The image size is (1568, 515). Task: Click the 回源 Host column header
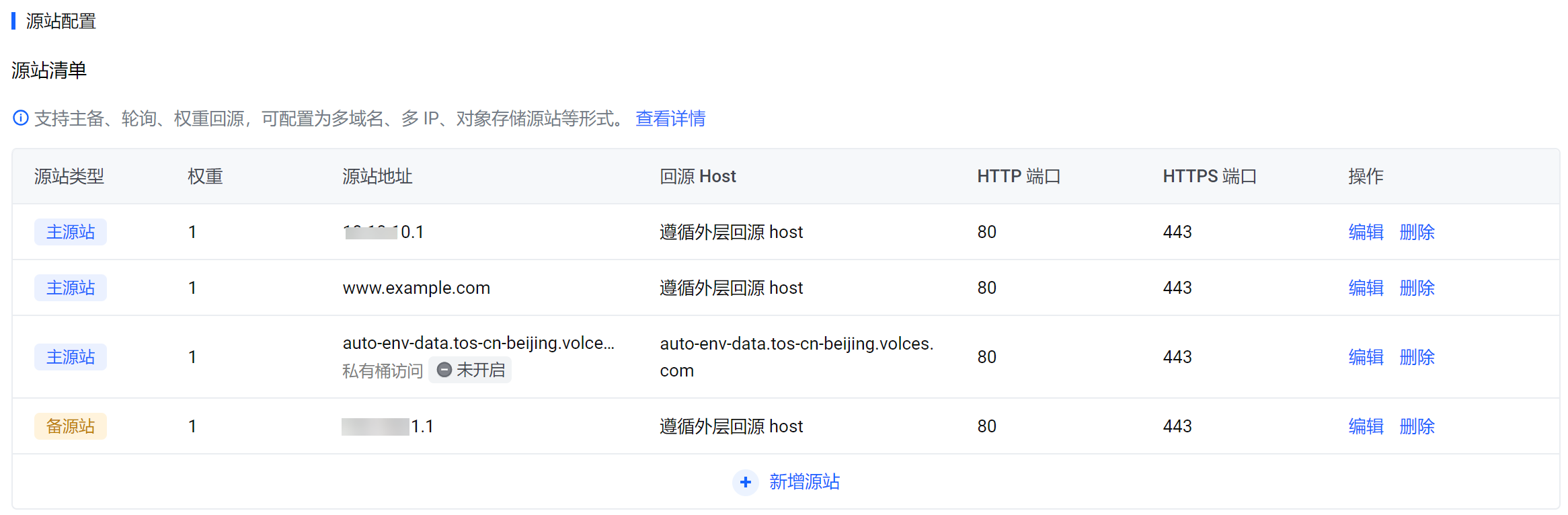(x=697, y=176)
